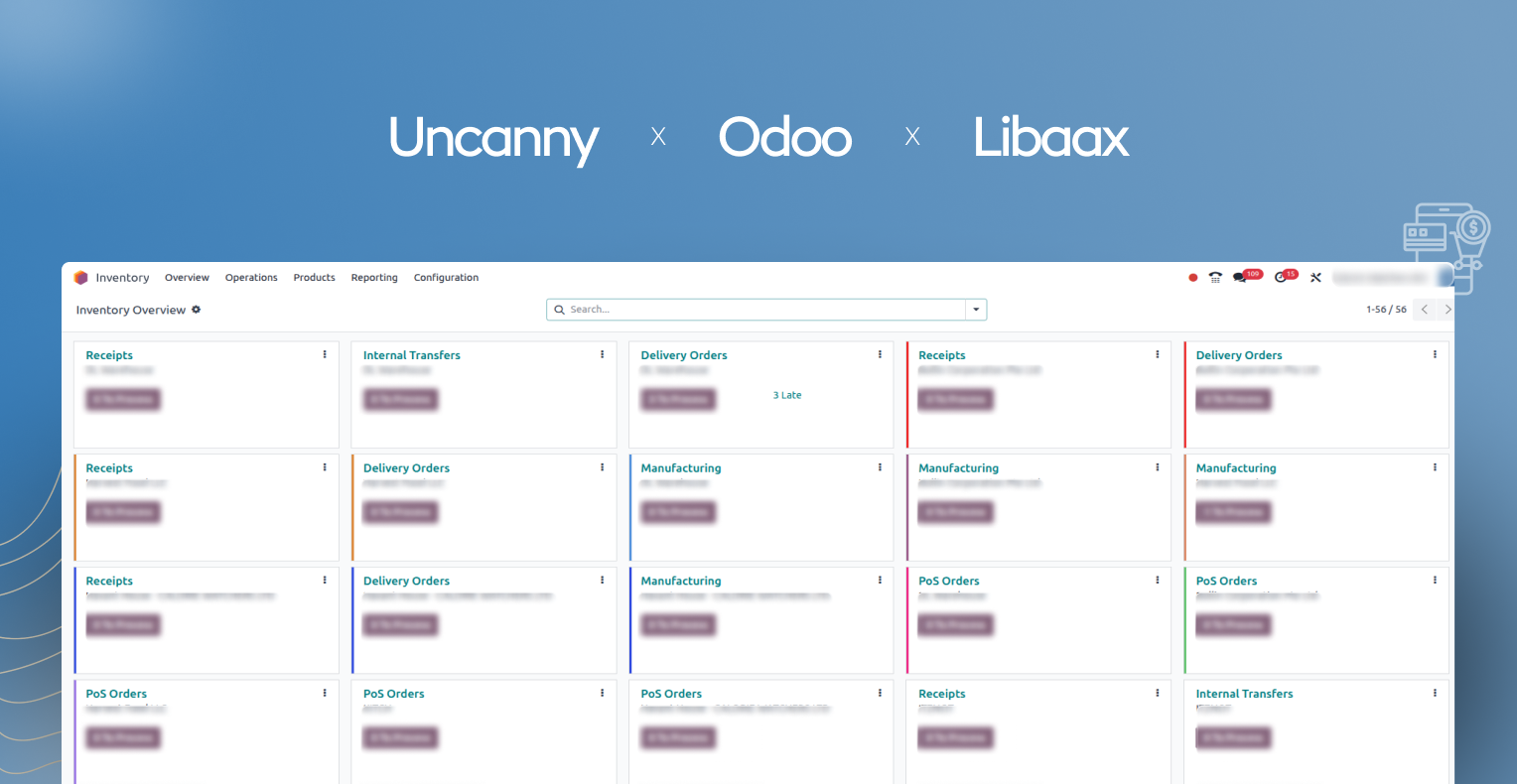Viewport: 1517px width, 784px height.
Task: Click the search magnifier icon
Action: point(560,310)
